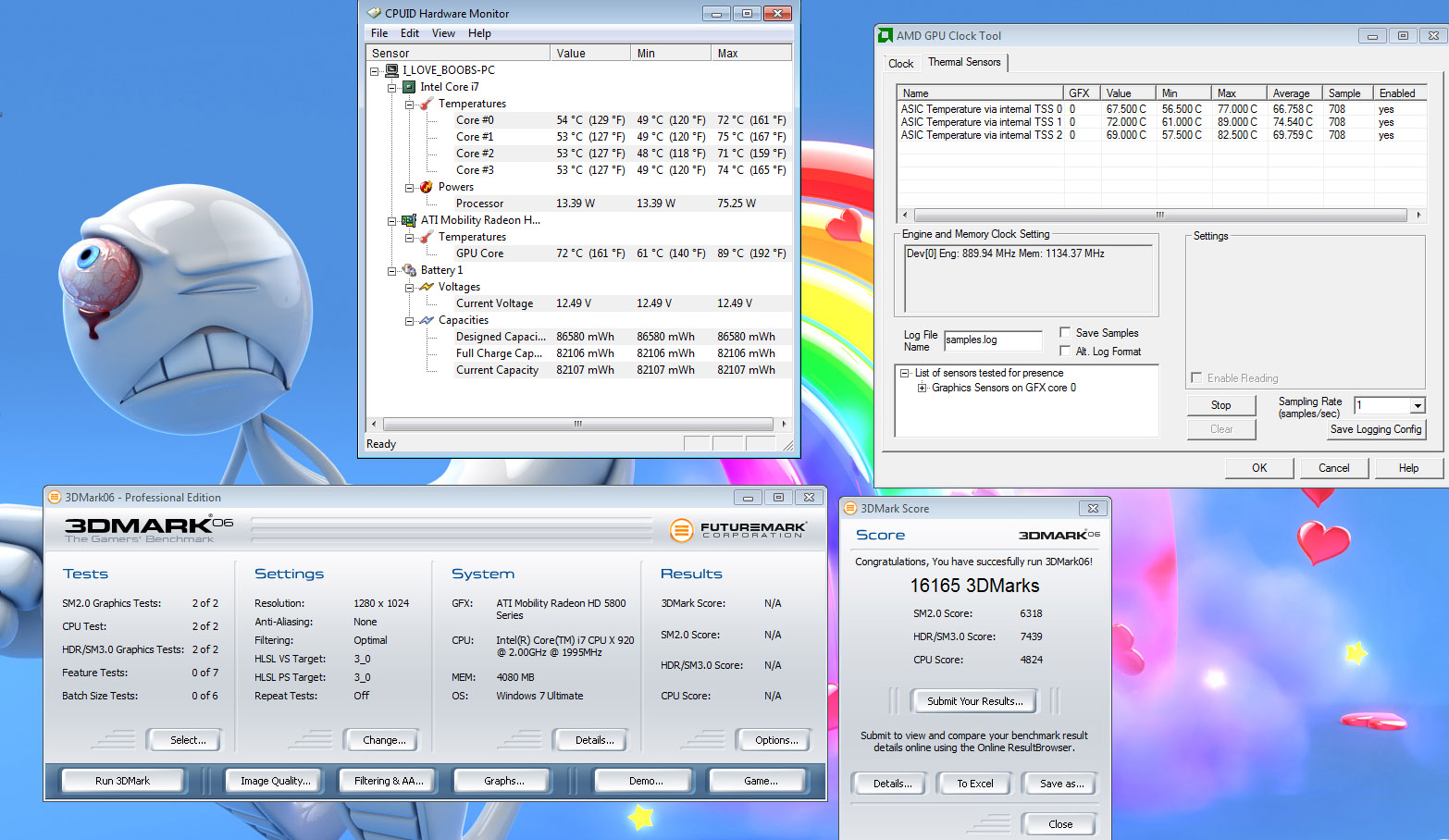Click Submit Your Results button
The width and height of the screenshot is (1449, 840).
point(975,701)
